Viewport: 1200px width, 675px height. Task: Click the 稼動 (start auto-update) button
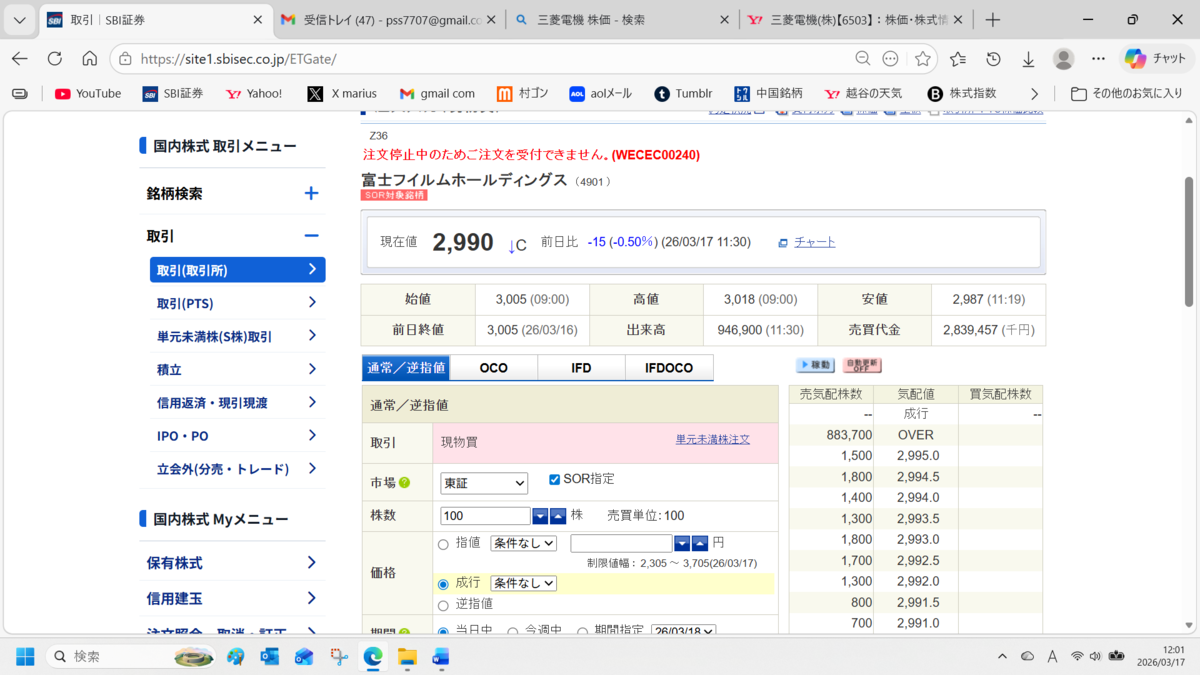tap(815, 366)
